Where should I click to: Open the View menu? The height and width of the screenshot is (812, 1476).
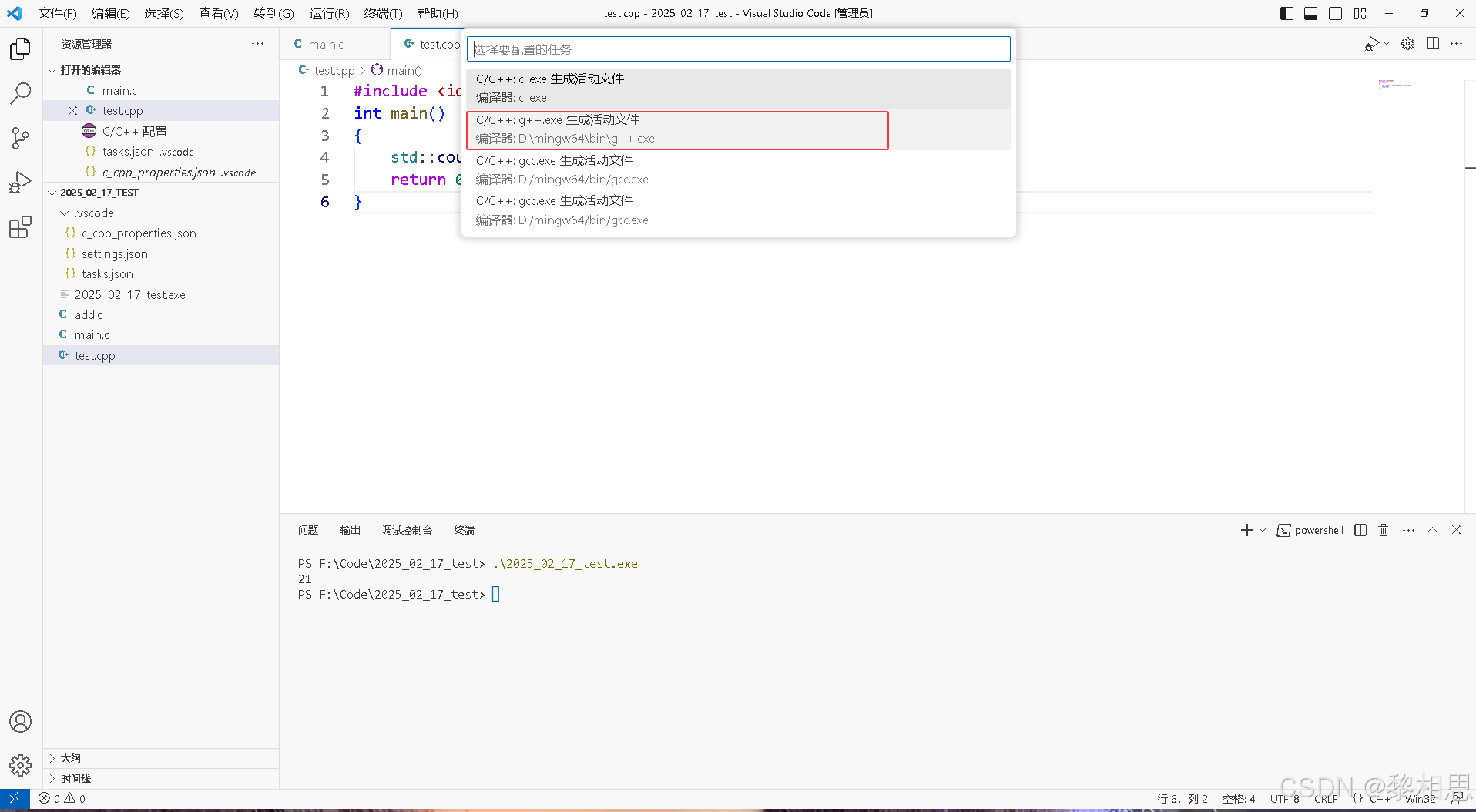point(219,13)
